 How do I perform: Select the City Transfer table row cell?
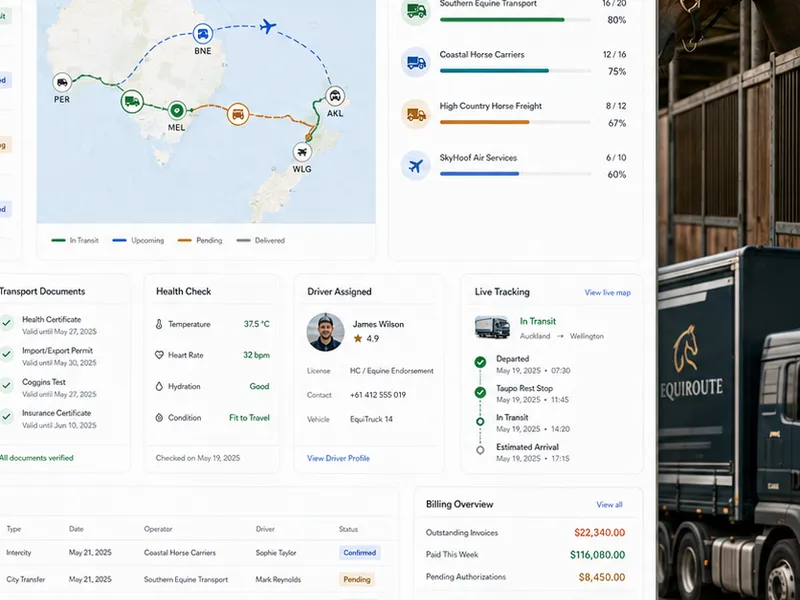pyautogui.click(x=26, y=580)
